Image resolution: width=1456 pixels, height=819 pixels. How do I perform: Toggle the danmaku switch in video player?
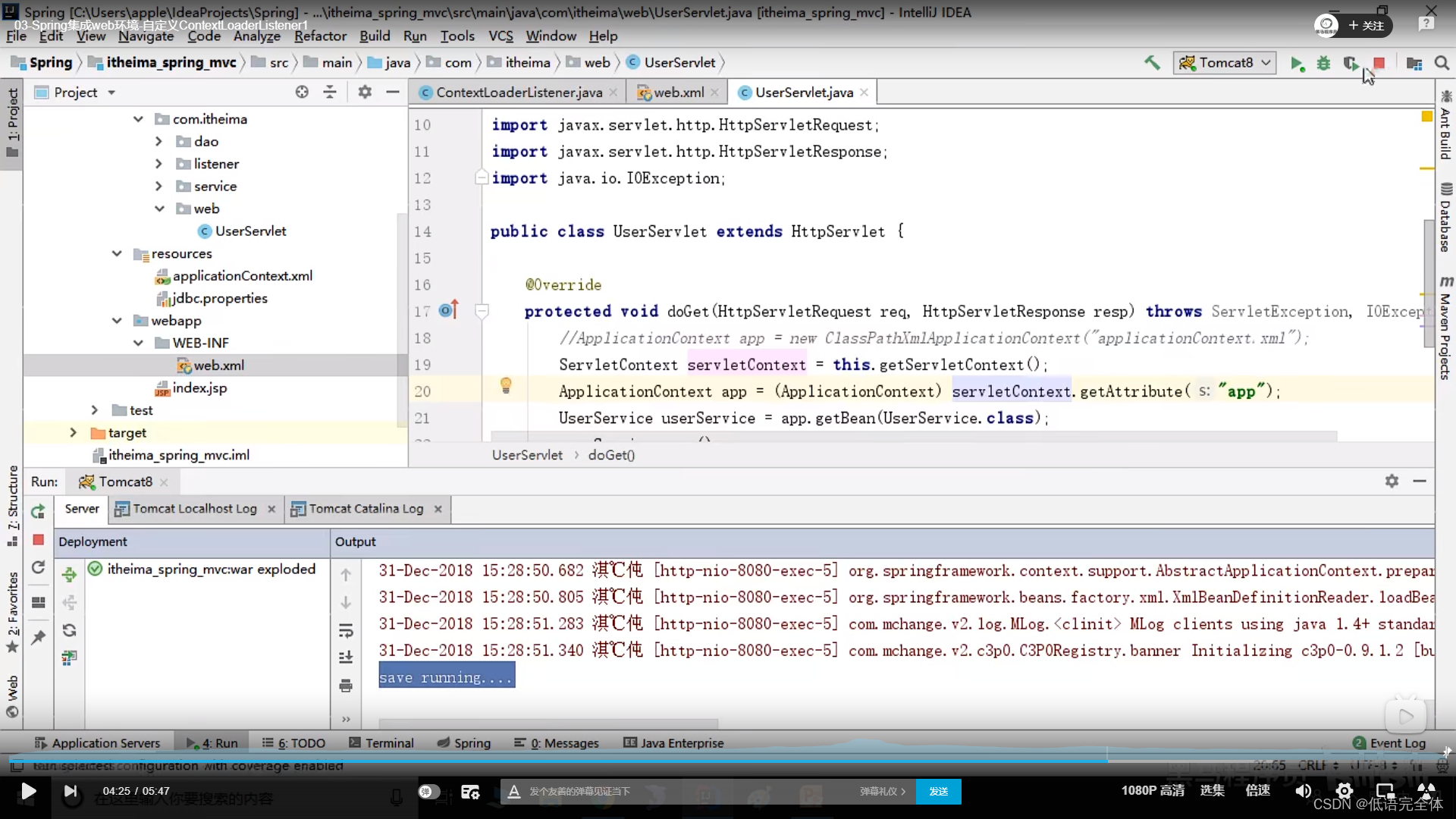[x=429, y=791]
